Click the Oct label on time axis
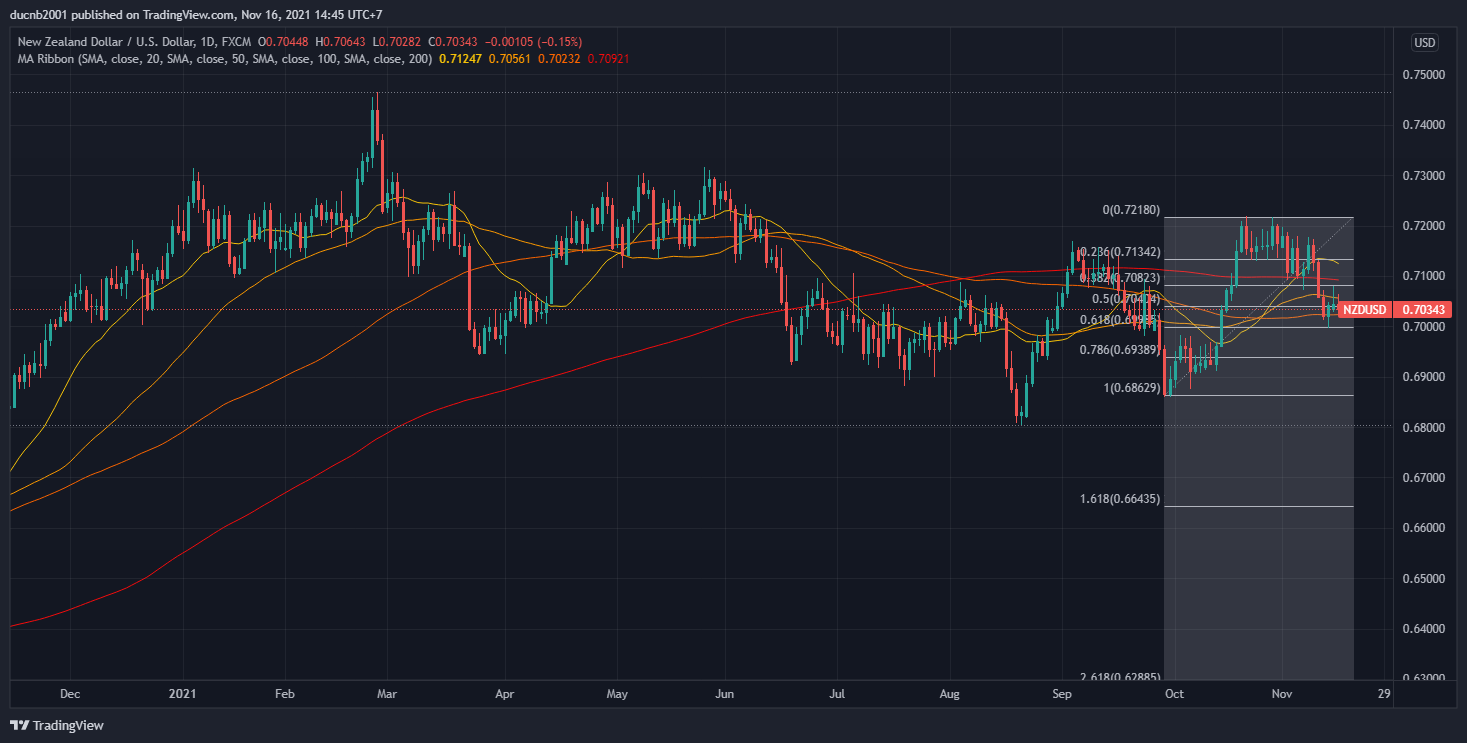Viewport: 1467px width, 743px height. (x=1174, y=693)
